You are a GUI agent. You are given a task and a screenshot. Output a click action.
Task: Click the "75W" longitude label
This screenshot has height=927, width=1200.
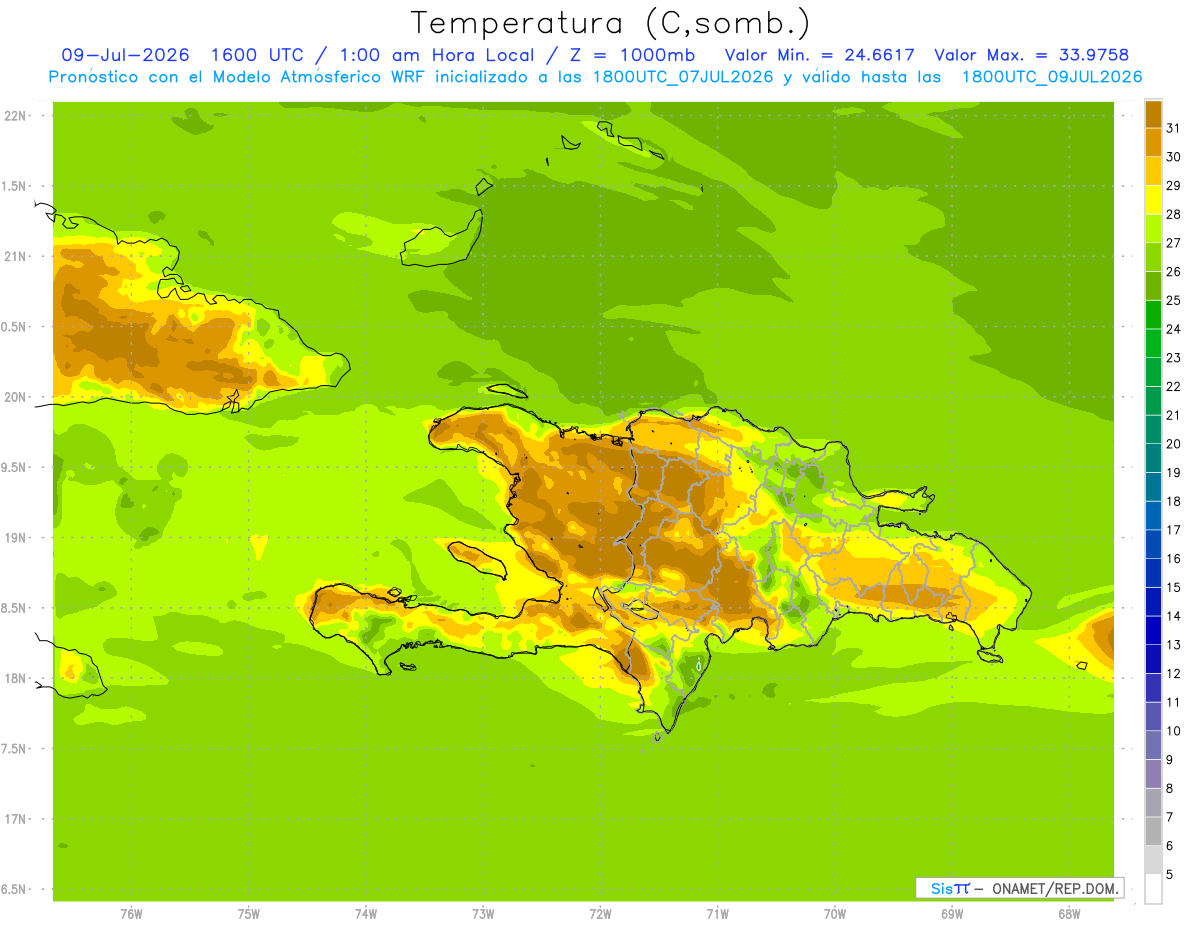[249, 913]
